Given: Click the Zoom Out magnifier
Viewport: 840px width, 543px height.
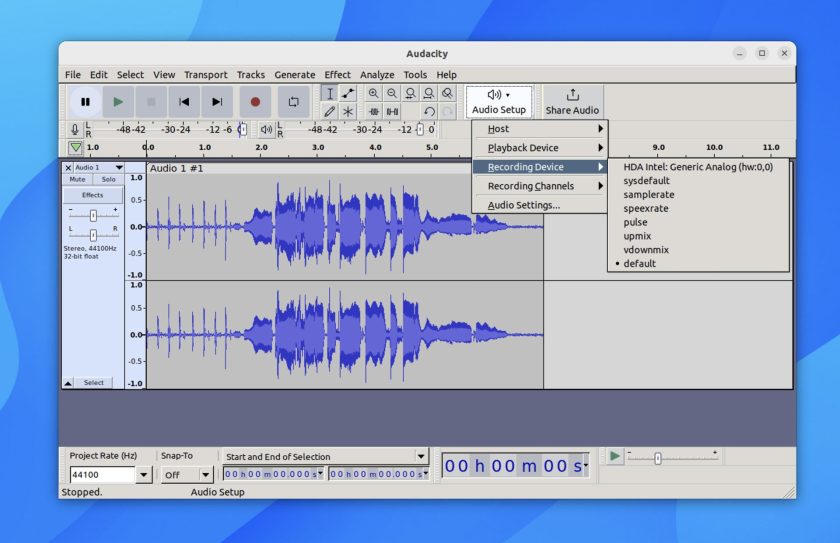Looking at the screenshot, I should [392, 94].
